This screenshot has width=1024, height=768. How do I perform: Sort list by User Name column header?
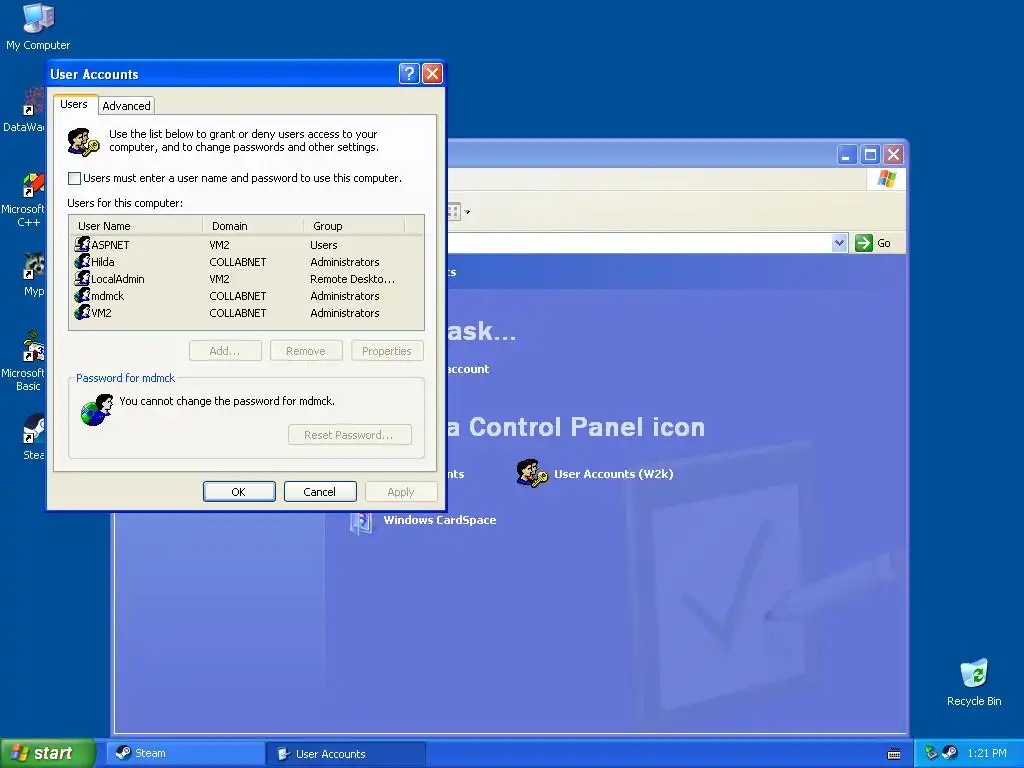click(136, 226)
